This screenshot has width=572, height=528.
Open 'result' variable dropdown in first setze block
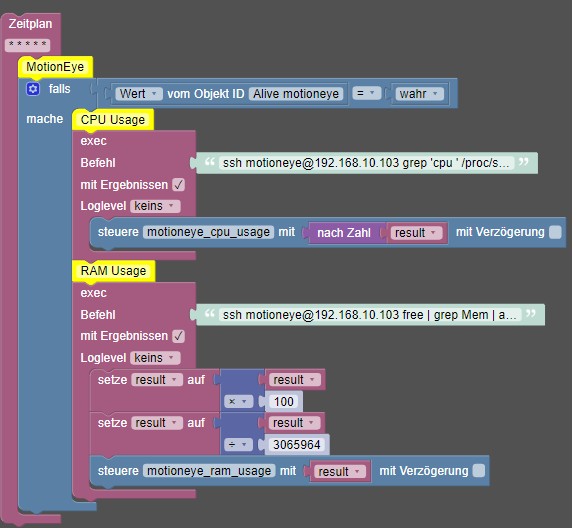pos(157,380)
